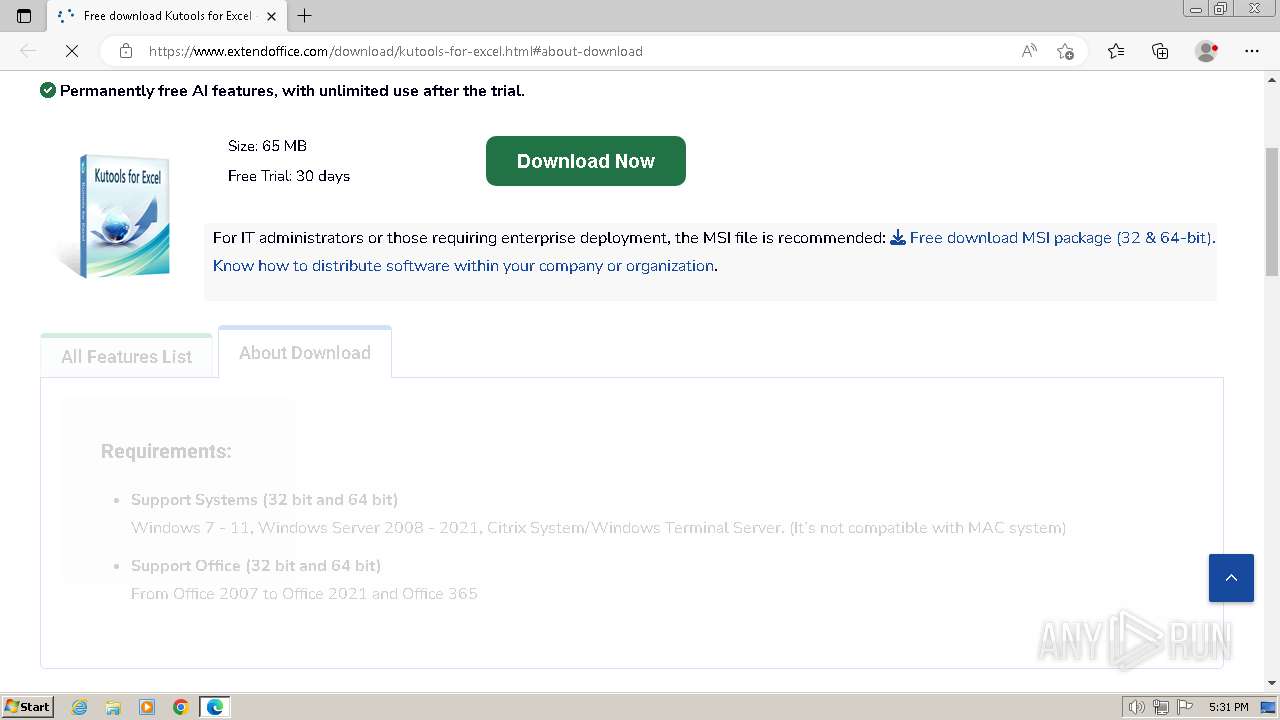Close the Kutools for Excel browser tab
The height and width of the screenshot is (720, 1280).
(271, 16)
